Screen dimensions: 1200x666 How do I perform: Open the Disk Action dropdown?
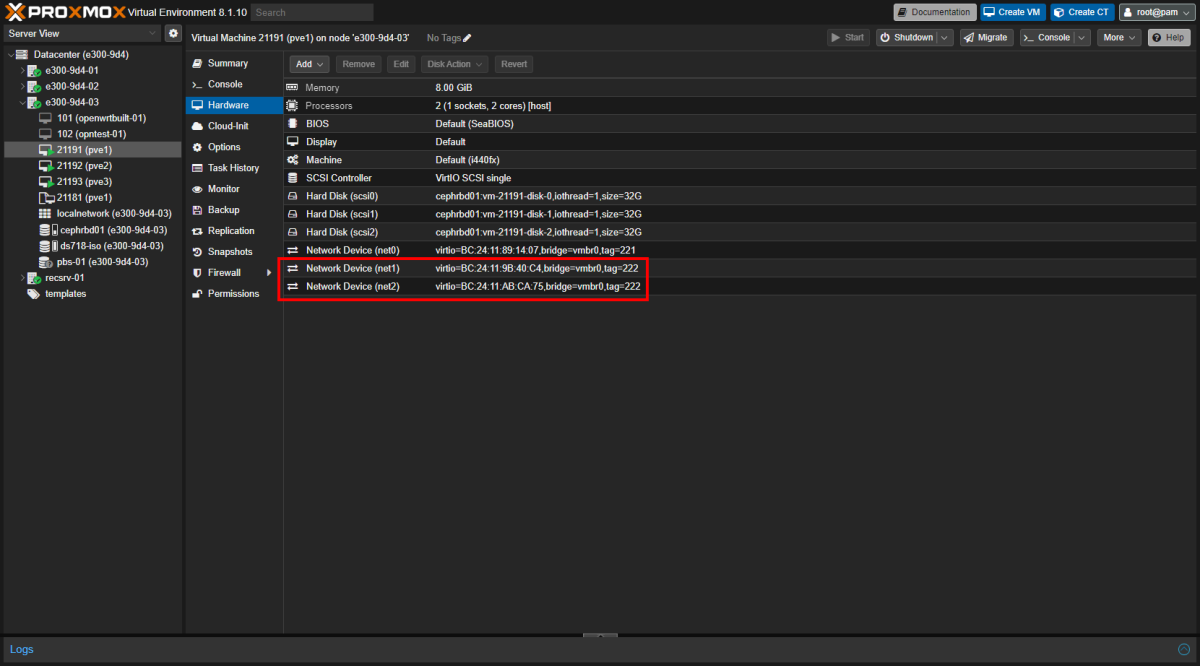(455, 64)
